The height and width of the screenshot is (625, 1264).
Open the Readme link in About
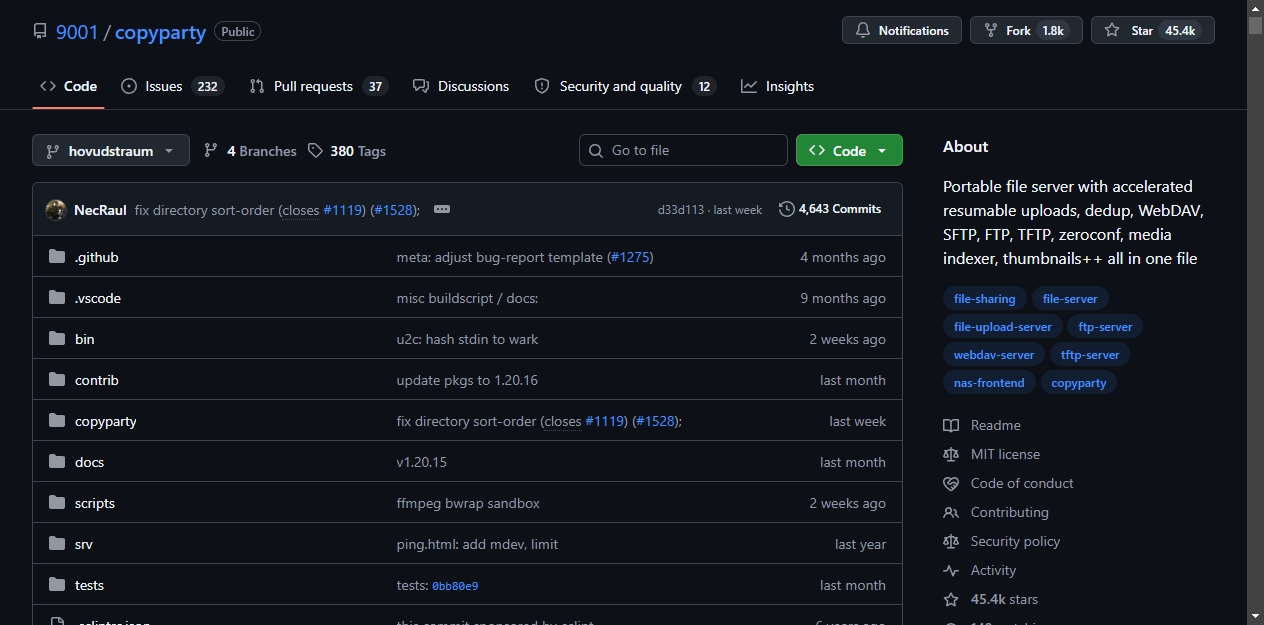[982, 425]
